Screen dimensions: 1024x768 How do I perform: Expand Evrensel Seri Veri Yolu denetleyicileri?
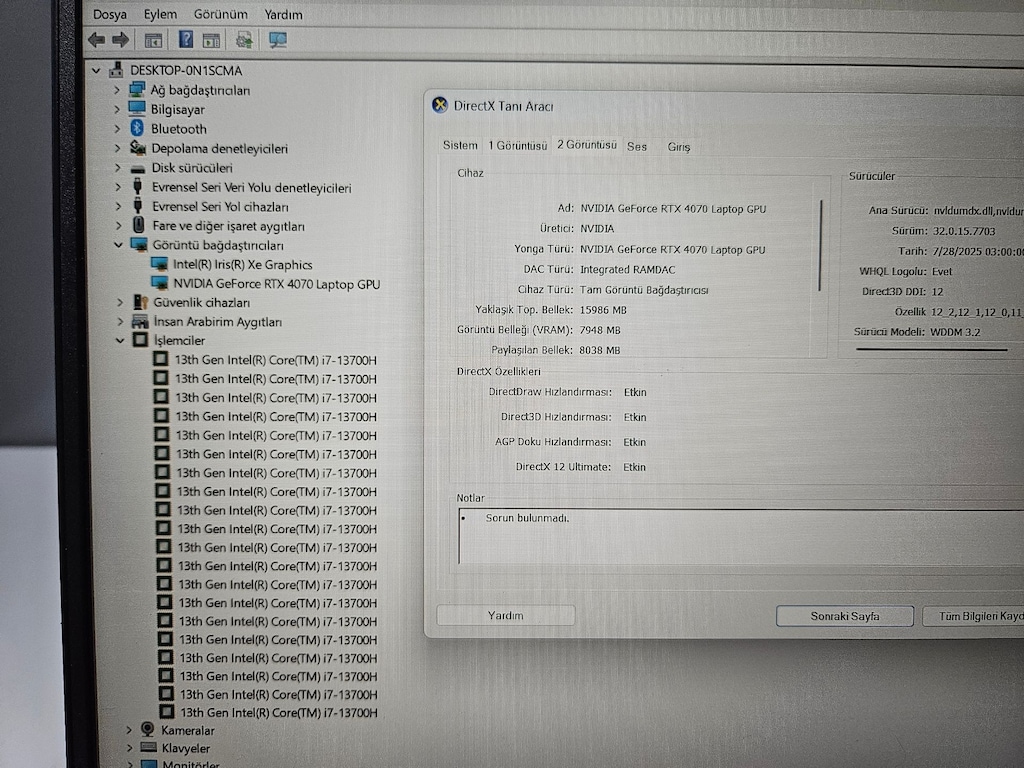118,187
